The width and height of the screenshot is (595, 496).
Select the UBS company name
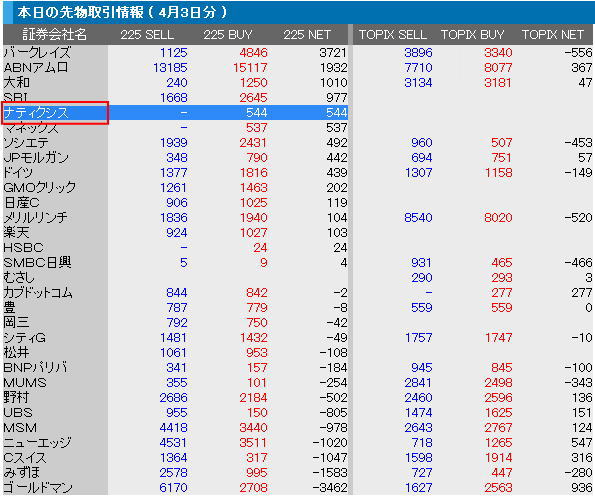pos(18,413)
